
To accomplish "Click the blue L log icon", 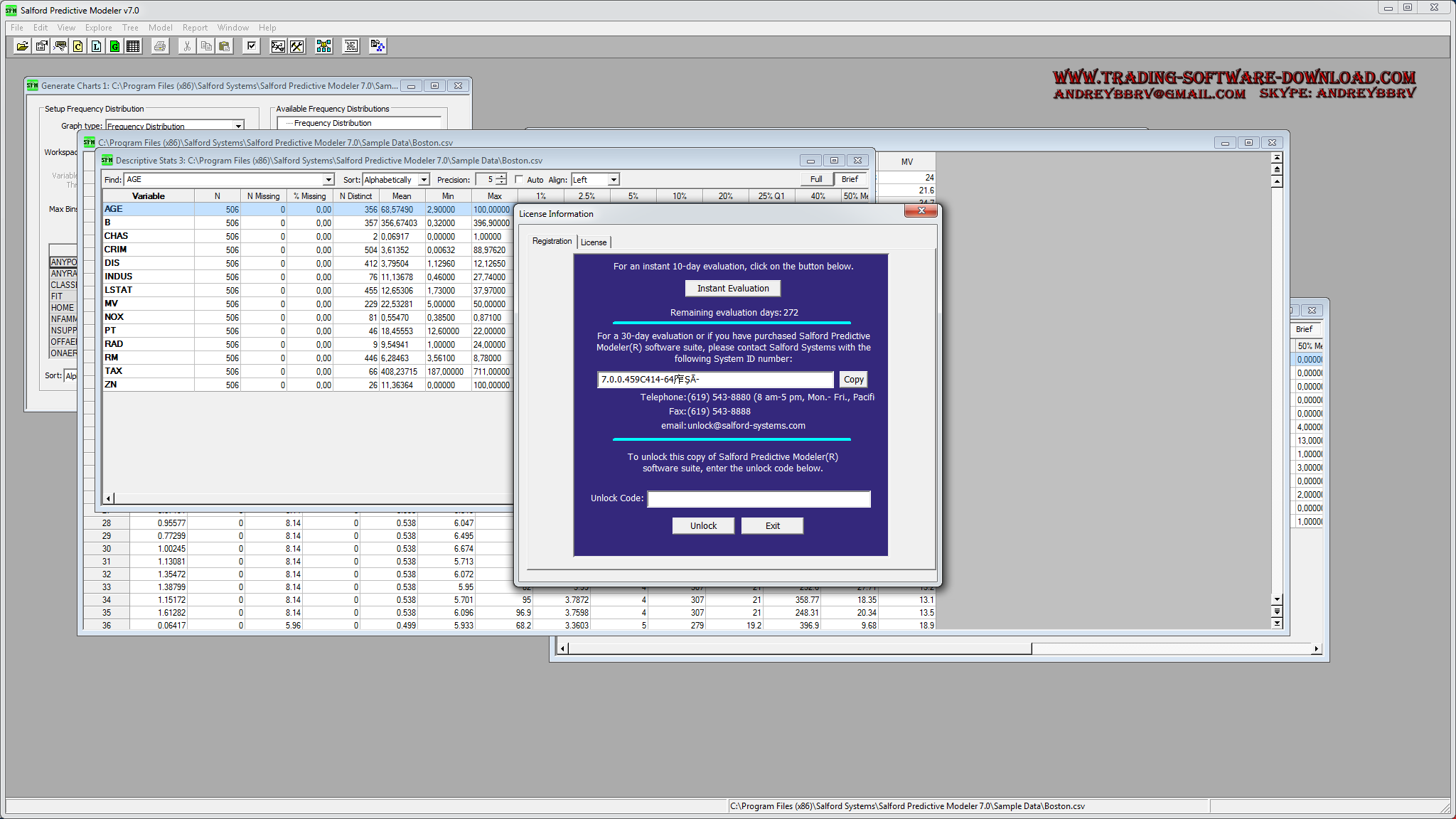I will click(96, 46).
